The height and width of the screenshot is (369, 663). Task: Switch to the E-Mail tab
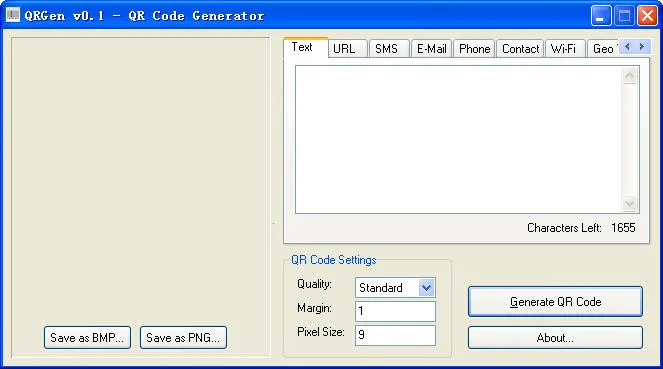(x=431, y=49)
